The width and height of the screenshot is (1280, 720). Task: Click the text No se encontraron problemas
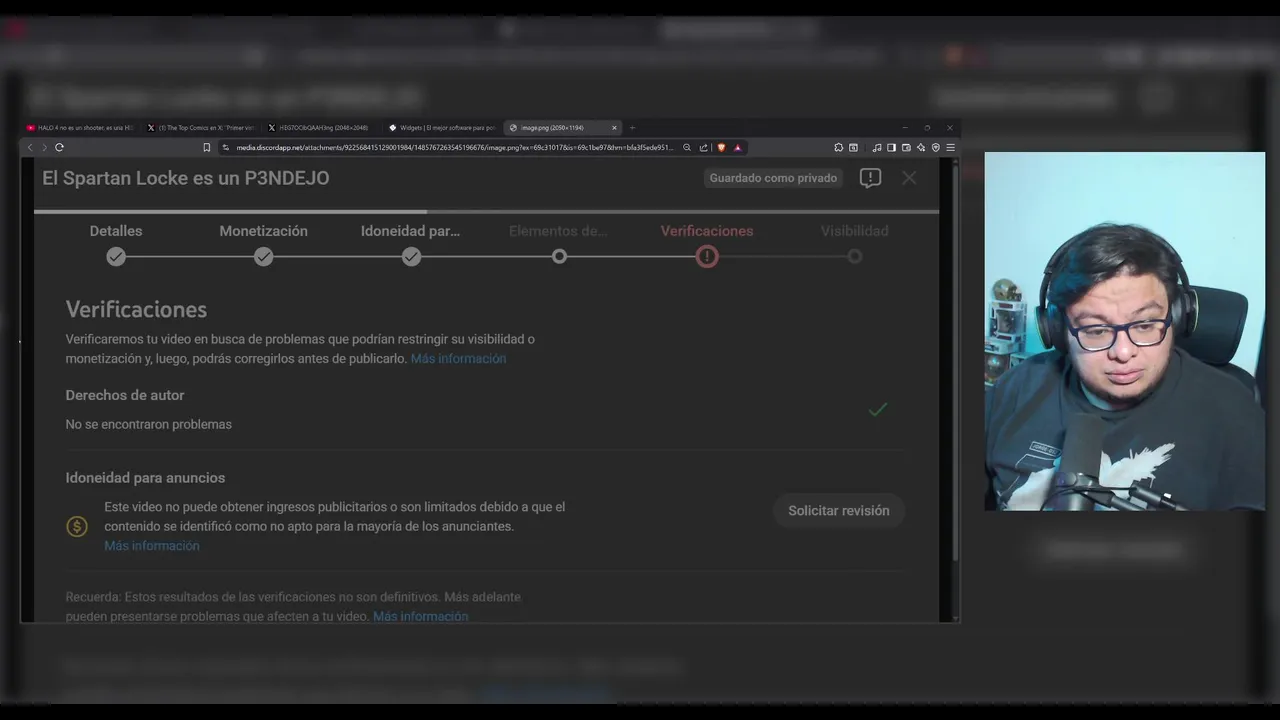click(x=149, y=424)
